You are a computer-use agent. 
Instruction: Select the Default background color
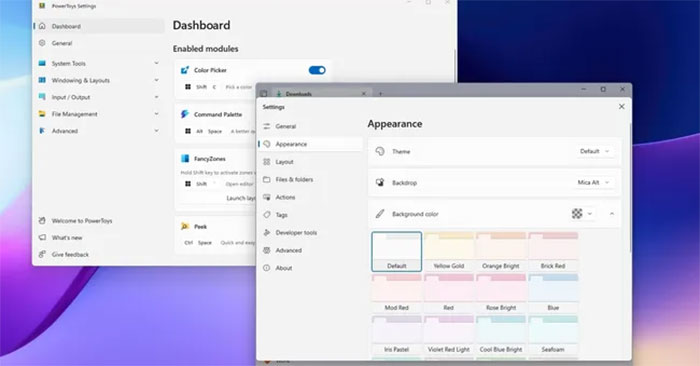point(396,252)
